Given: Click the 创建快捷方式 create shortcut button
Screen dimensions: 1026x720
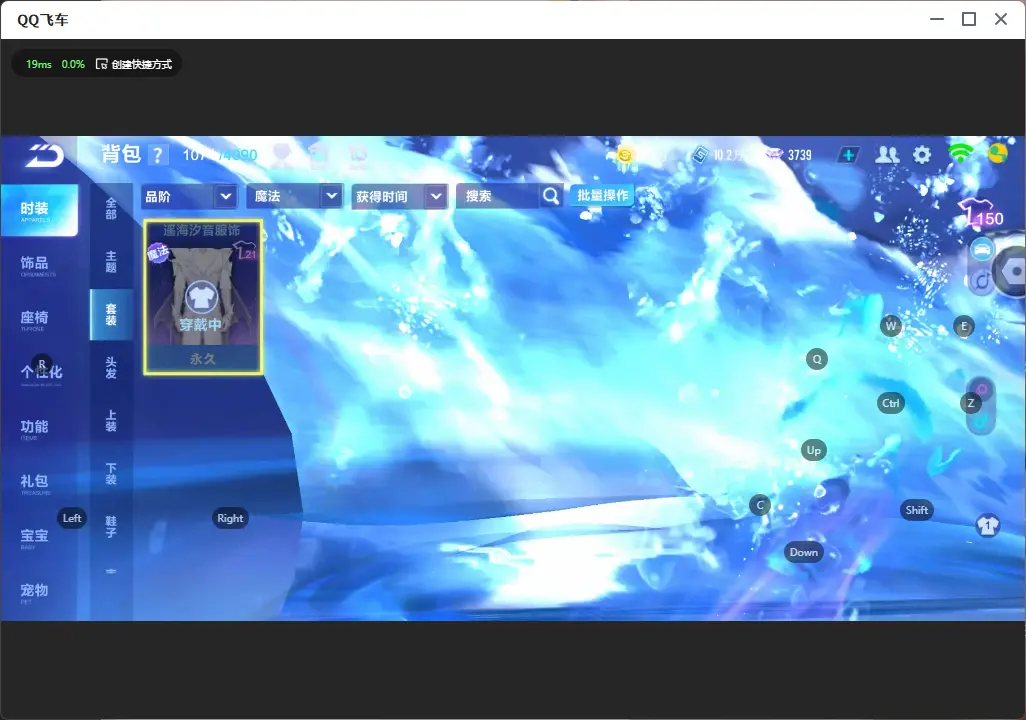Looking at the screenshot, I should click(134, 64).
